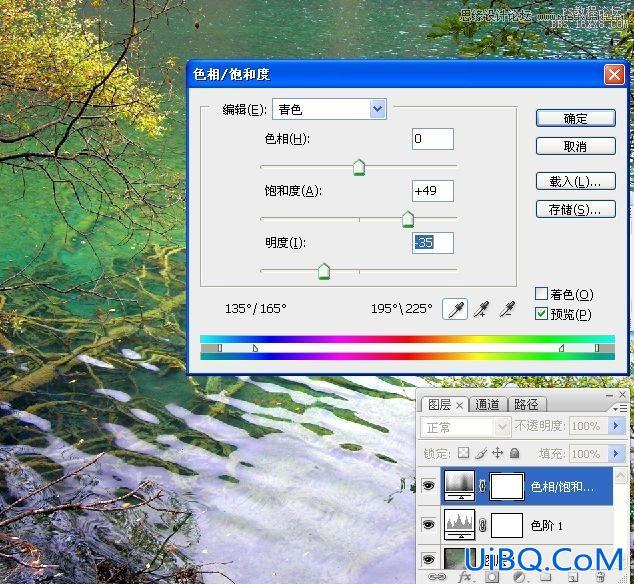Toggle visibility of the bottom image layer
634x584 pixels.
(x=428, y=560)
